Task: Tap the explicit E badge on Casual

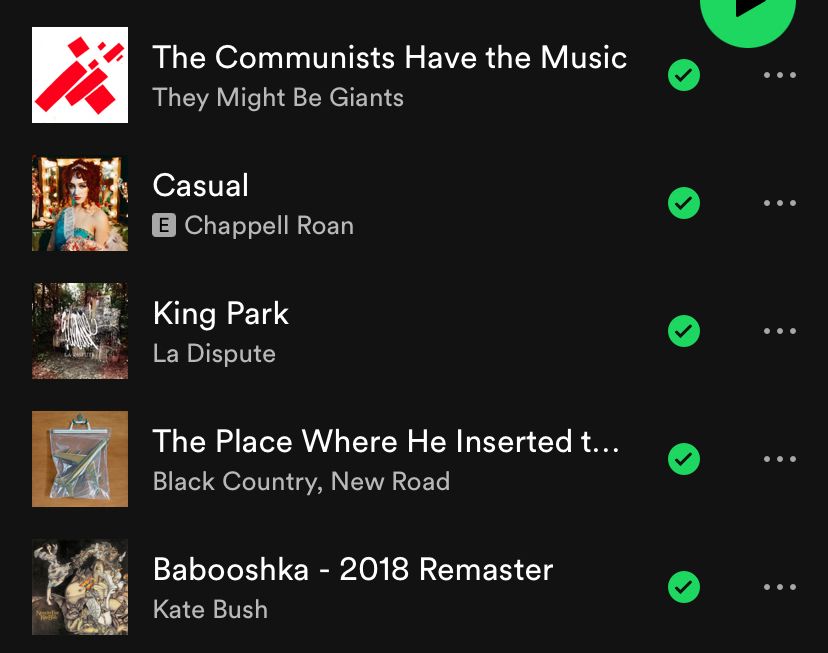Action: pos(164,226)
